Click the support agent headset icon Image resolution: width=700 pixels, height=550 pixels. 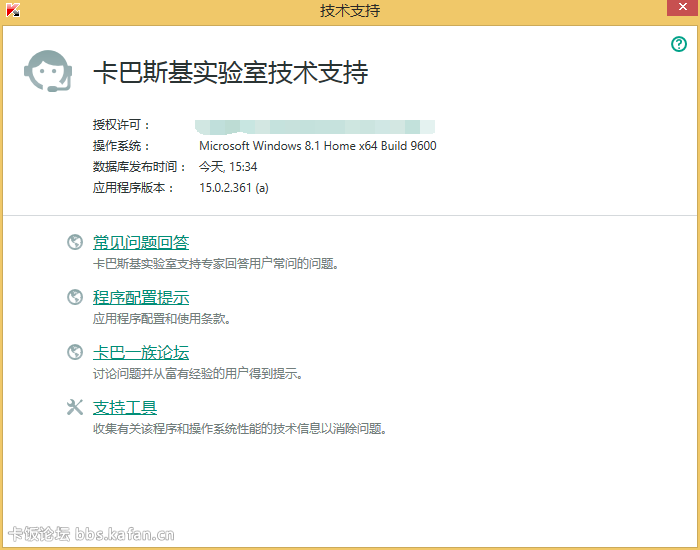point(48,71)
